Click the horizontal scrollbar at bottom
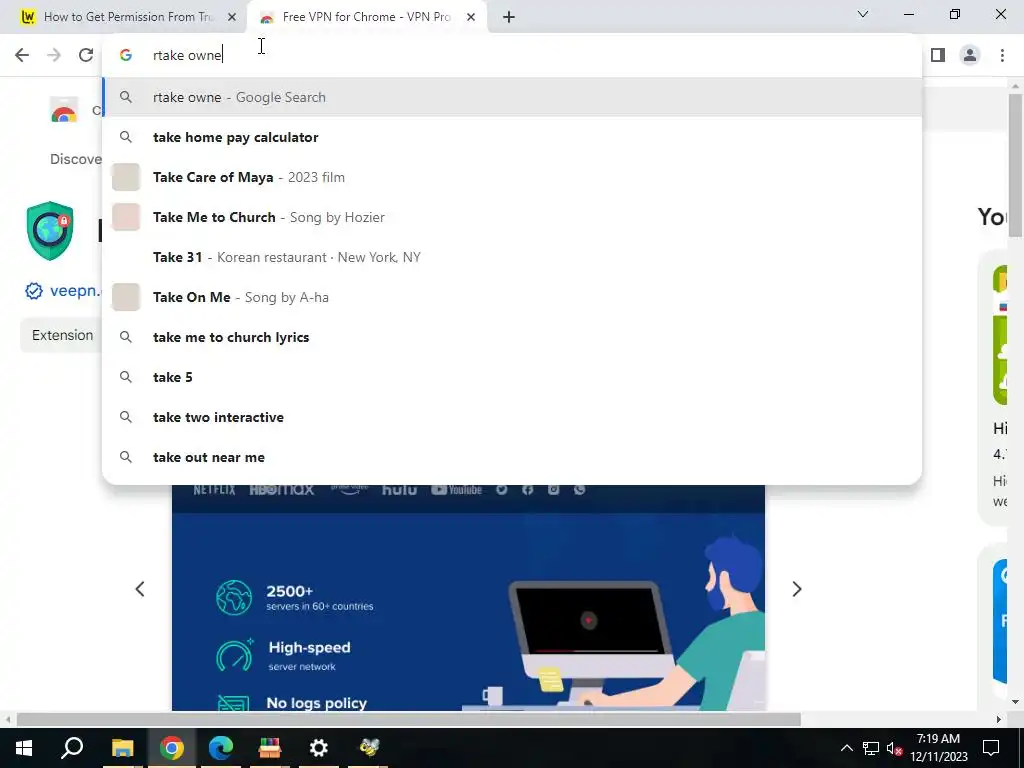 point(408,720)
